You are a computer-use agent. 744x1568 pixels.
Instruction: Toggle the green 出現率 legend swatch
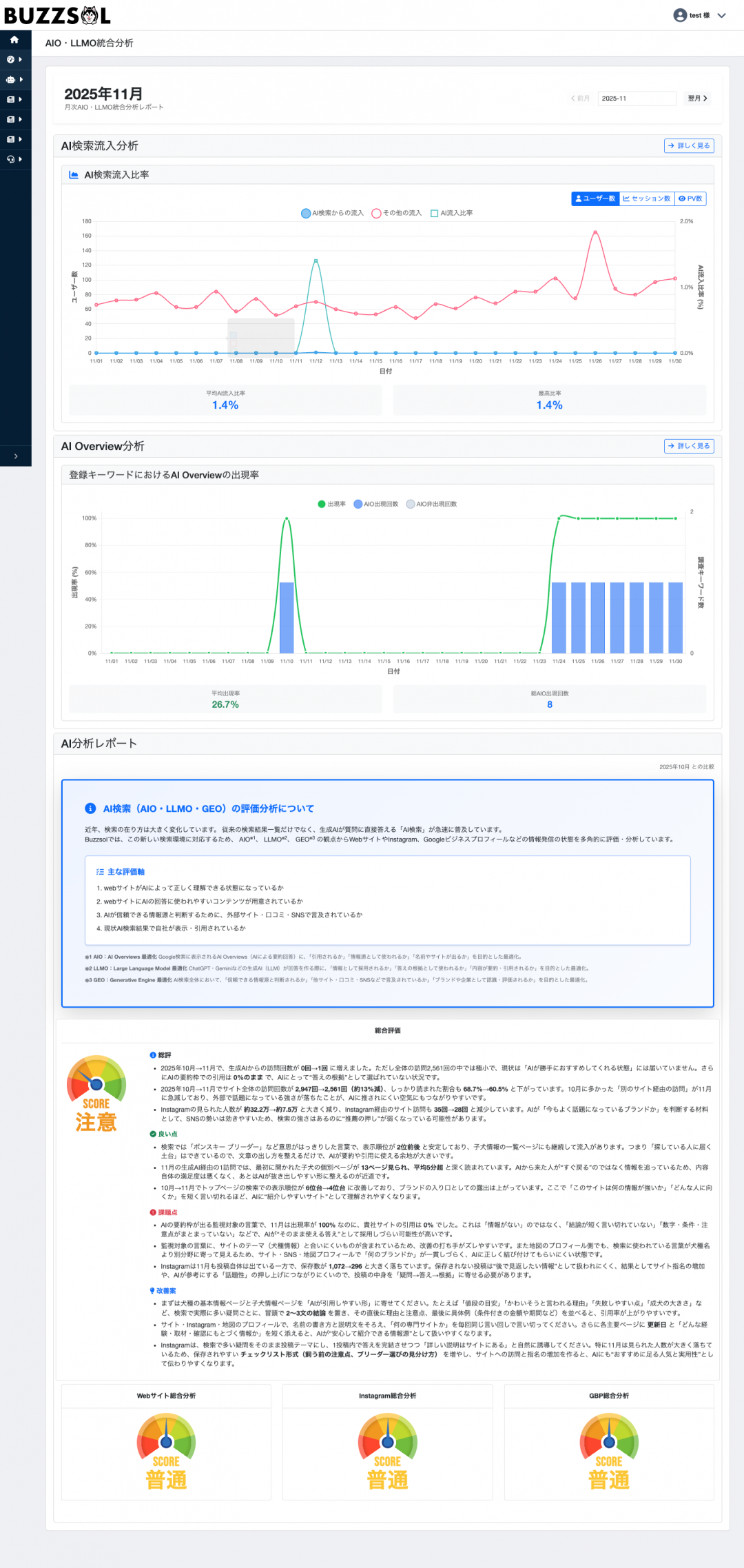click(x=322, y=504)
